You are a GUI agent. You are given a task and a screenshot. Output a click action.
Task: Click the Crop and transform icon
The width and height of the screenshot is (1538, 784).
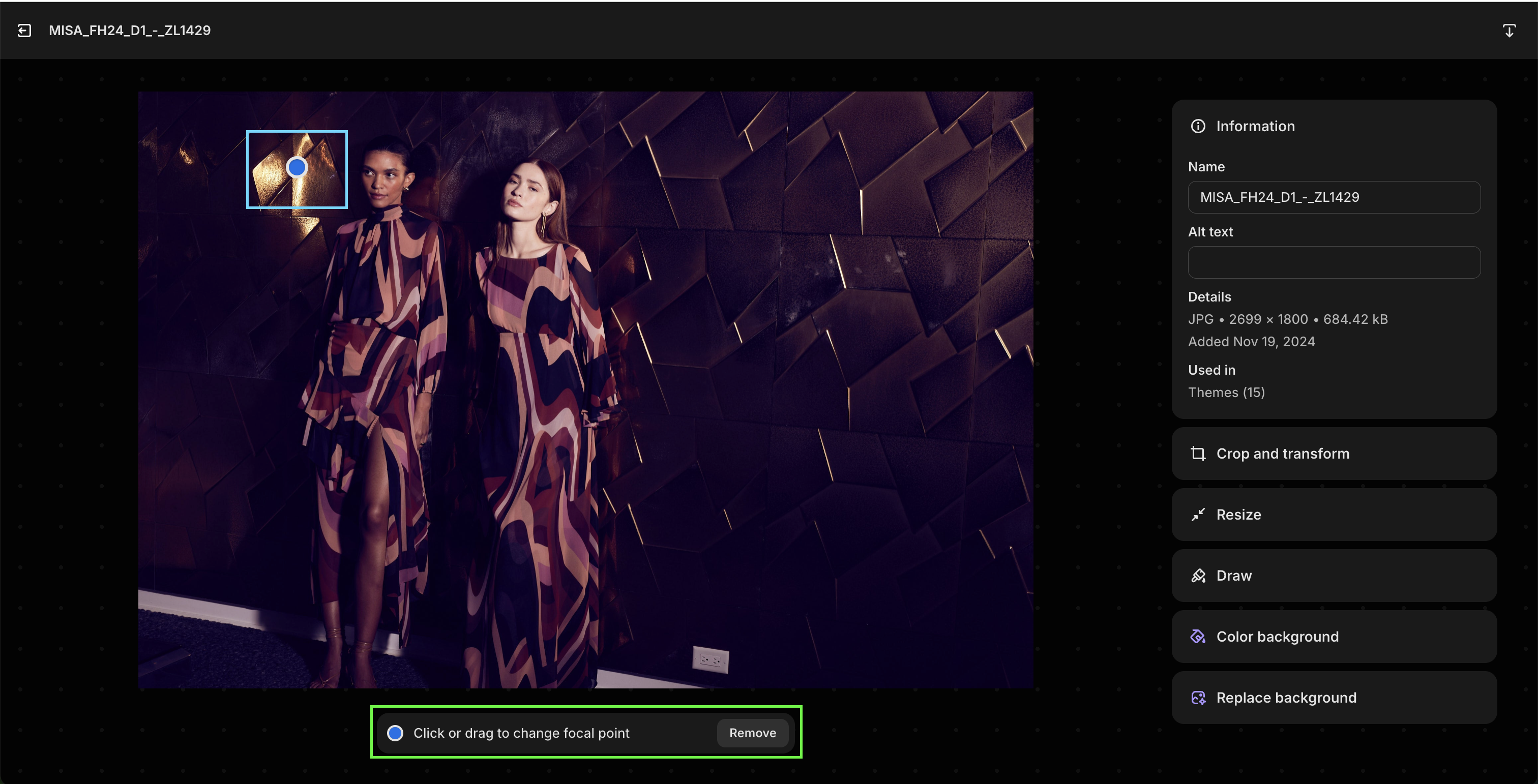click(1198, 454)
